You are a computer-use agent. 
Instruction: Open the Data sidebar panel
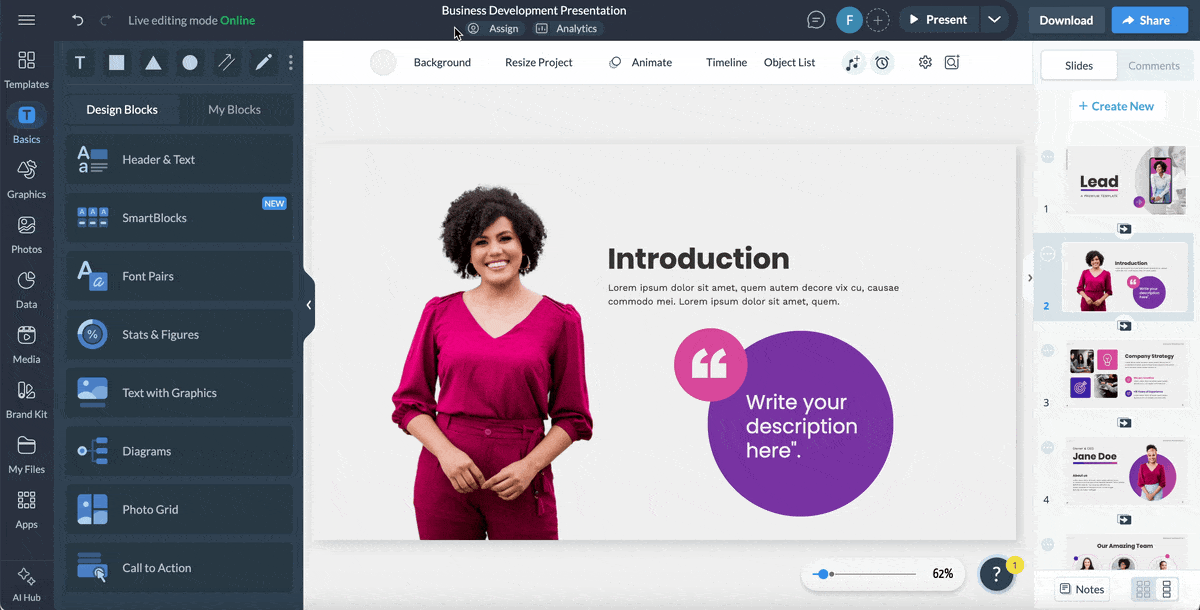tap(27, 289)
